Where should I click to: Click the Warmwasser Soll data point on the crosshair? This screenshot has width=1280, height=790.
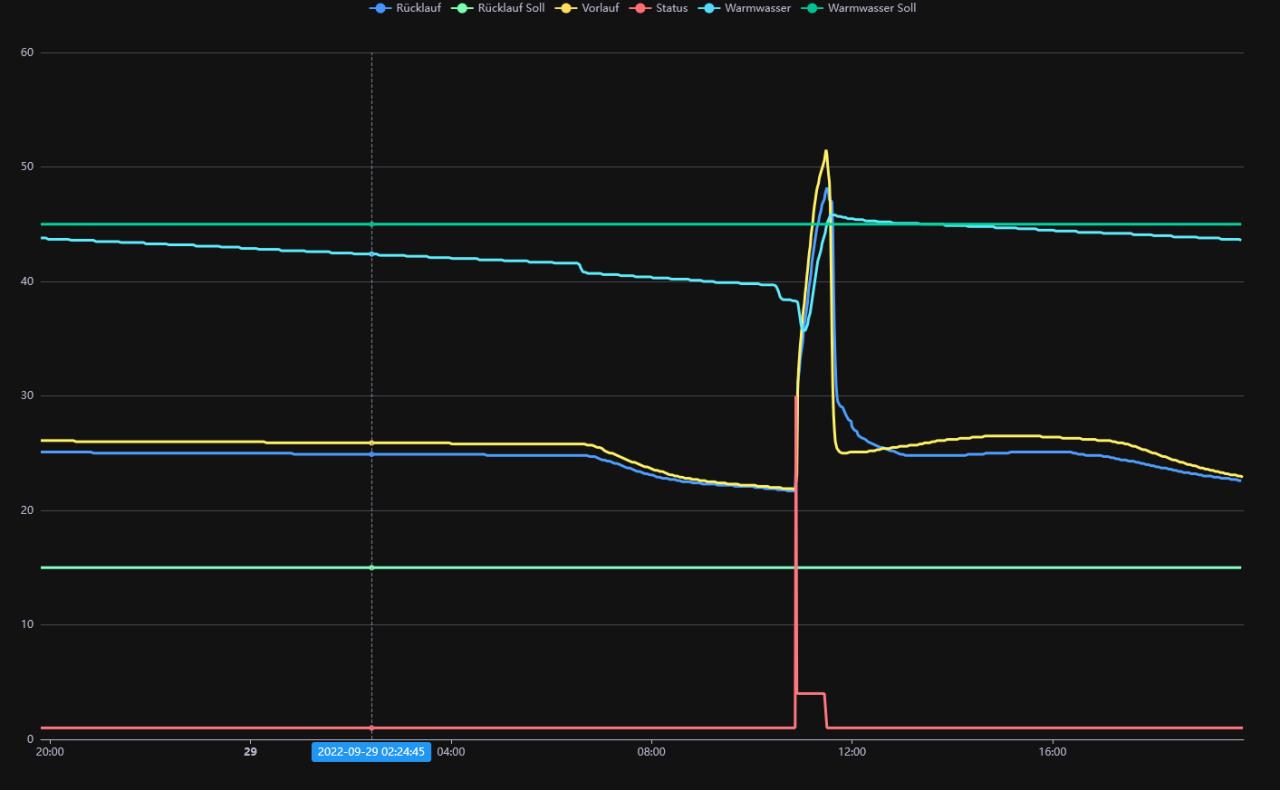372,224
